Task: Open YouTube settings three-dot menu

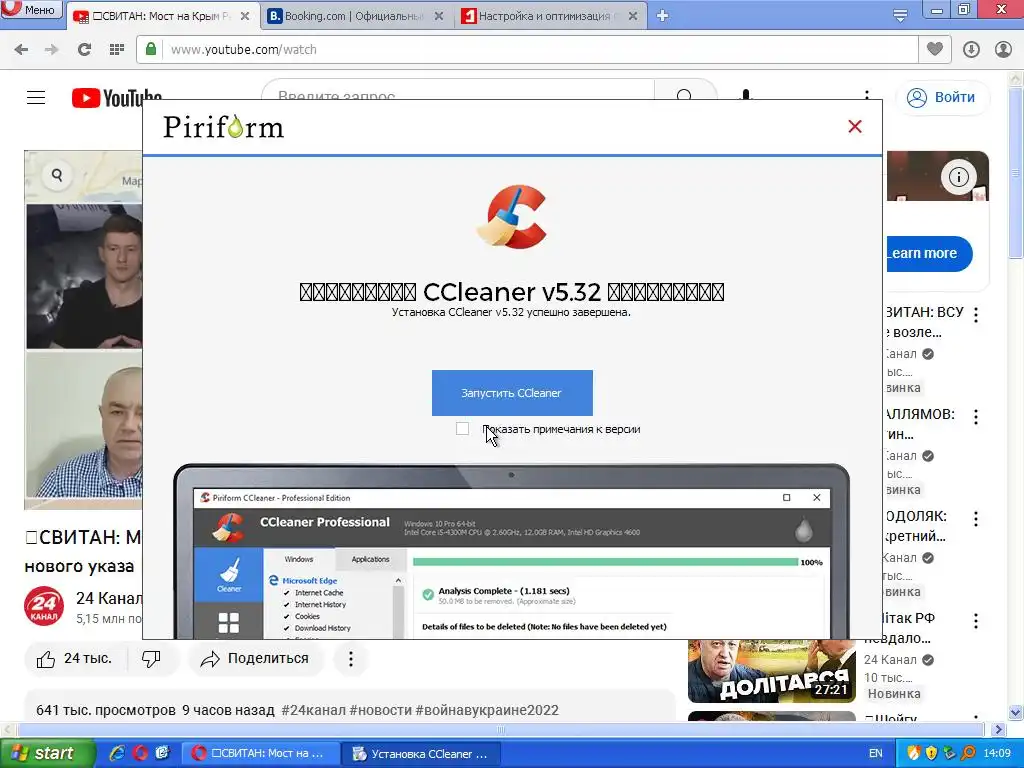Action: [x=867, y=95]
